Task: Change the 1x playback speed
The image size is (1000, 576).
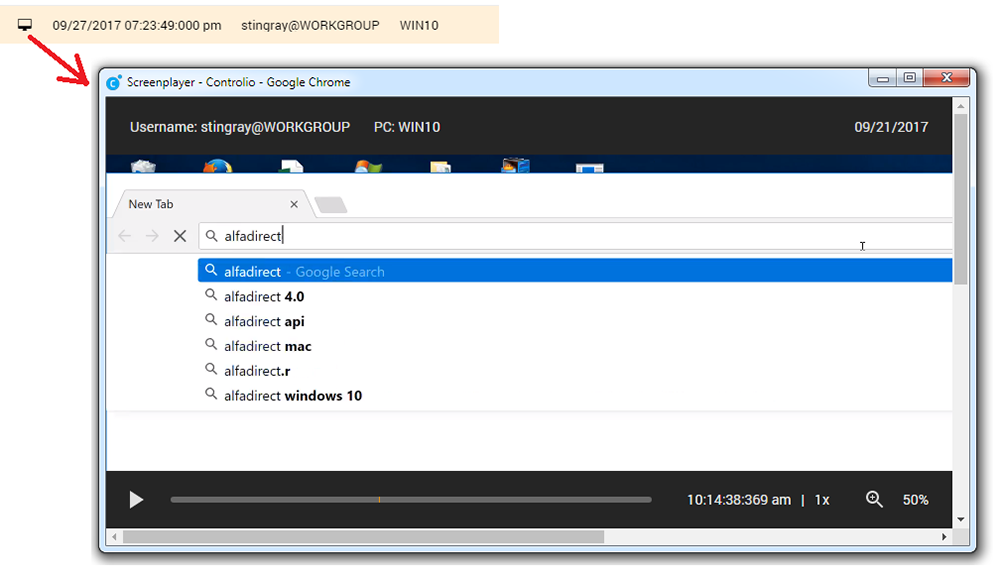Action: point(822,500)
